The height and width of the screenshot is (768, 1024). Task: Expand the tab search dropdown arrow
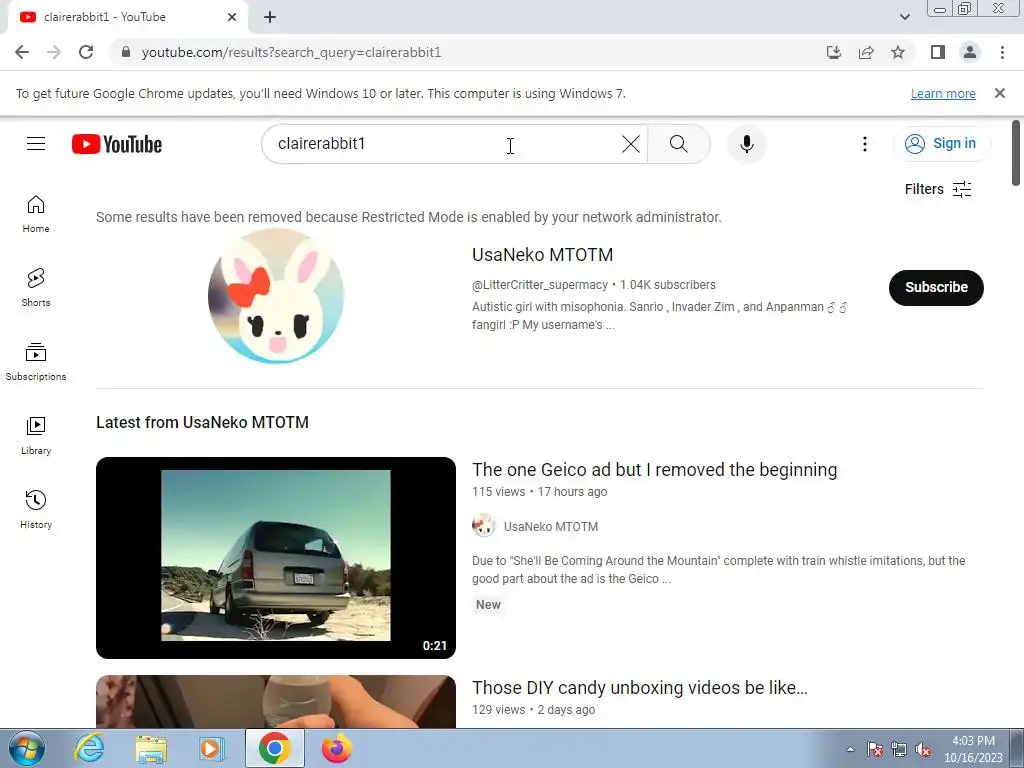pyautogui.click(x=904, y=17)
